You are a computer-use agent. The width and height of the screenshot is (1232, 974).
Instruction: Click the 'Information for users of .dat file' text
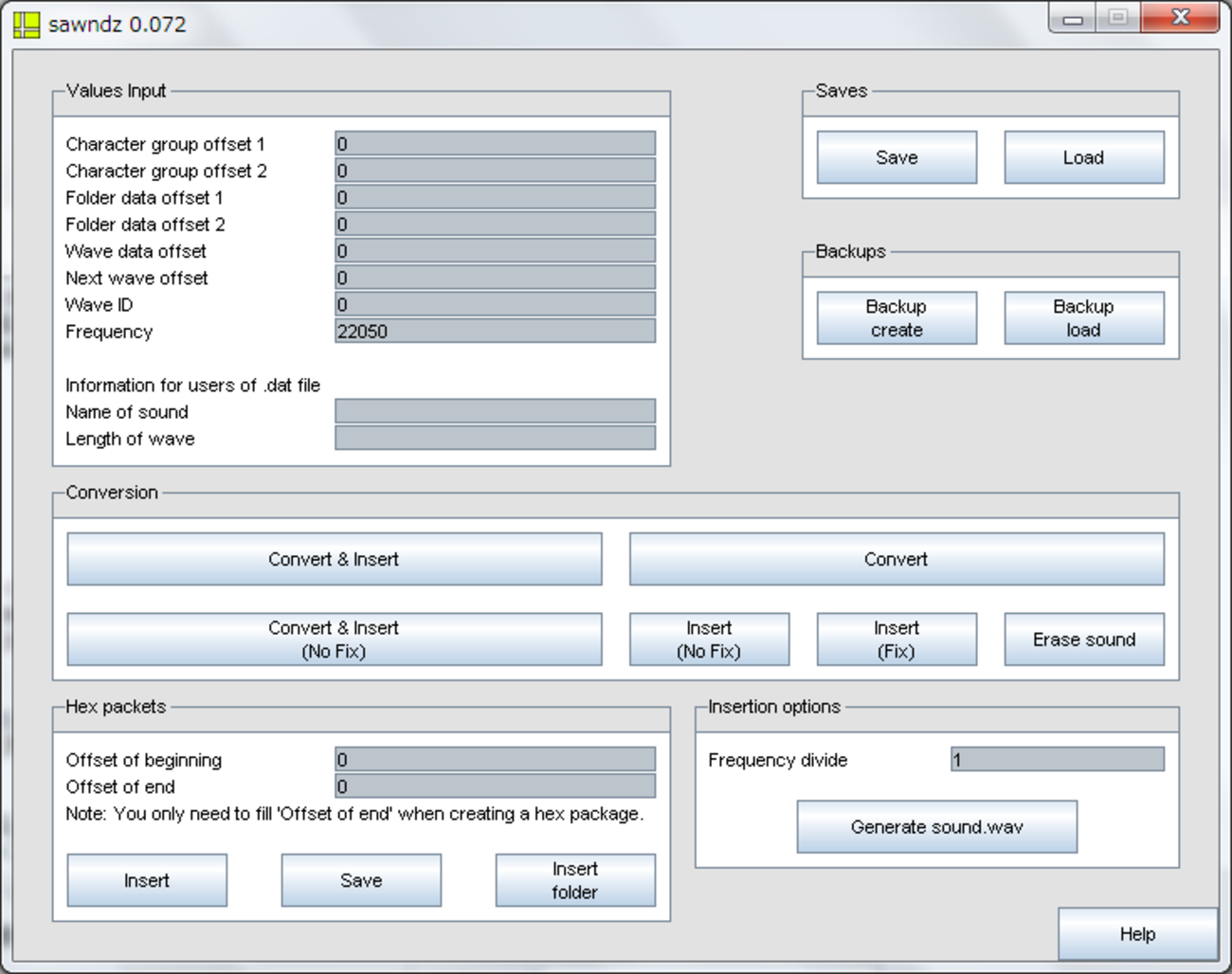pos(192,386)
